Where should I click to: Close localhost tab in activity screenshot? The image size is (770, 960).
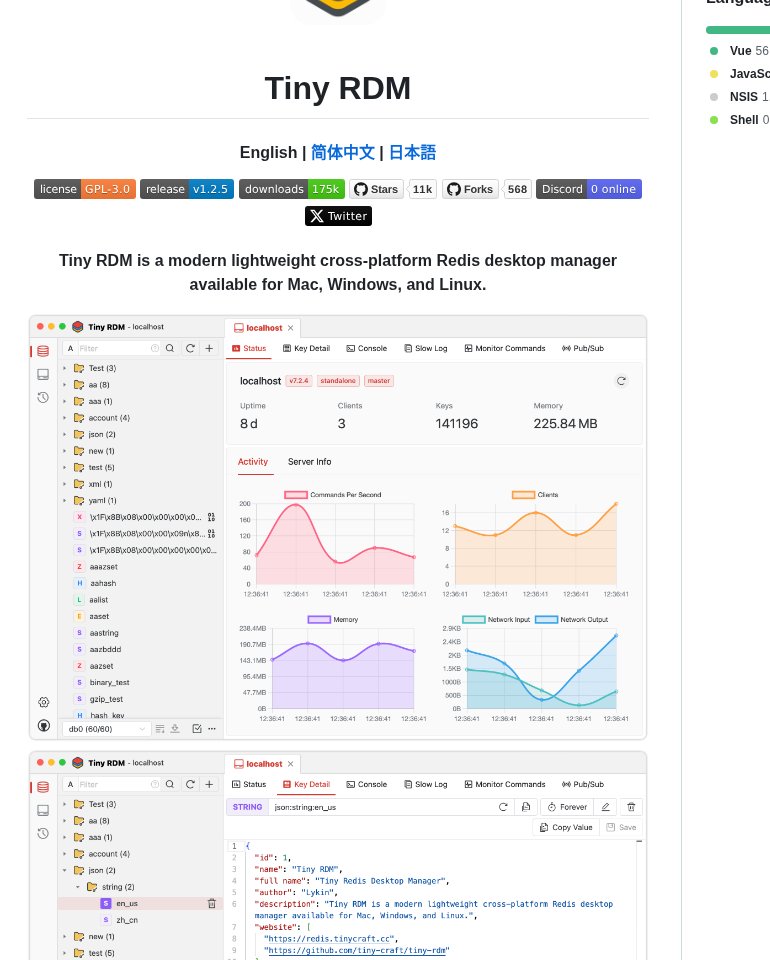point(291,328)
